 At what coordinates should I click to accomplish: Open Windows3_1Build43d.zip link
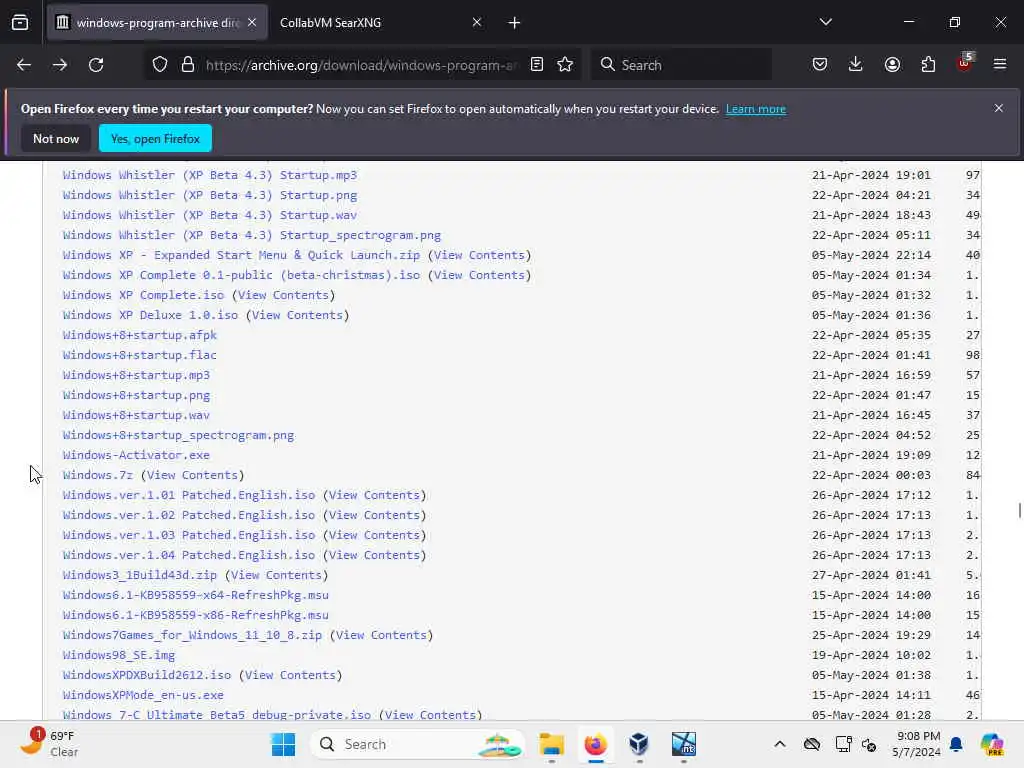click(139, 575)
